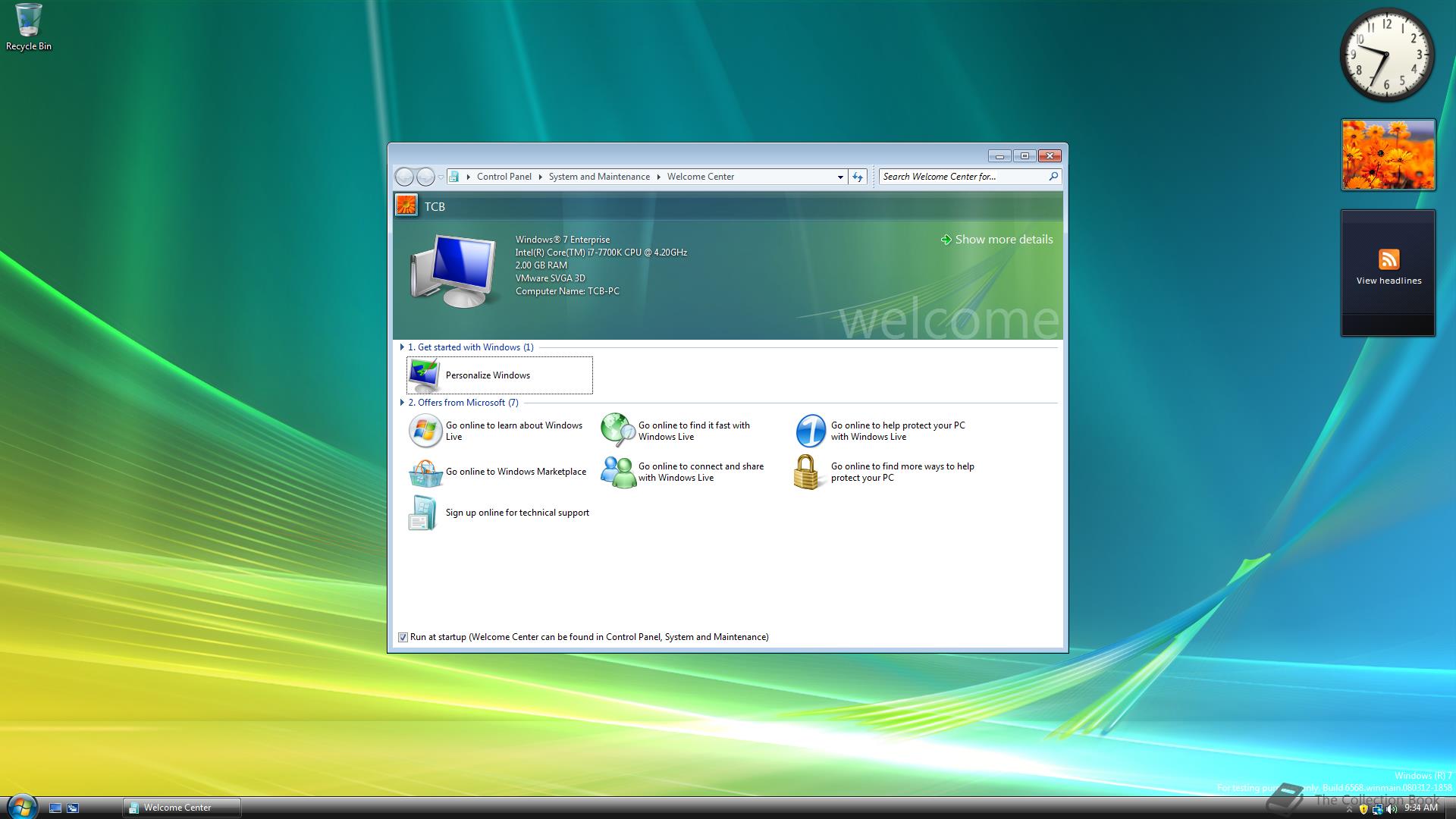Click Show Desktop in Quick Launch
Screen dimensions: 1456x819
pos(55,808)
